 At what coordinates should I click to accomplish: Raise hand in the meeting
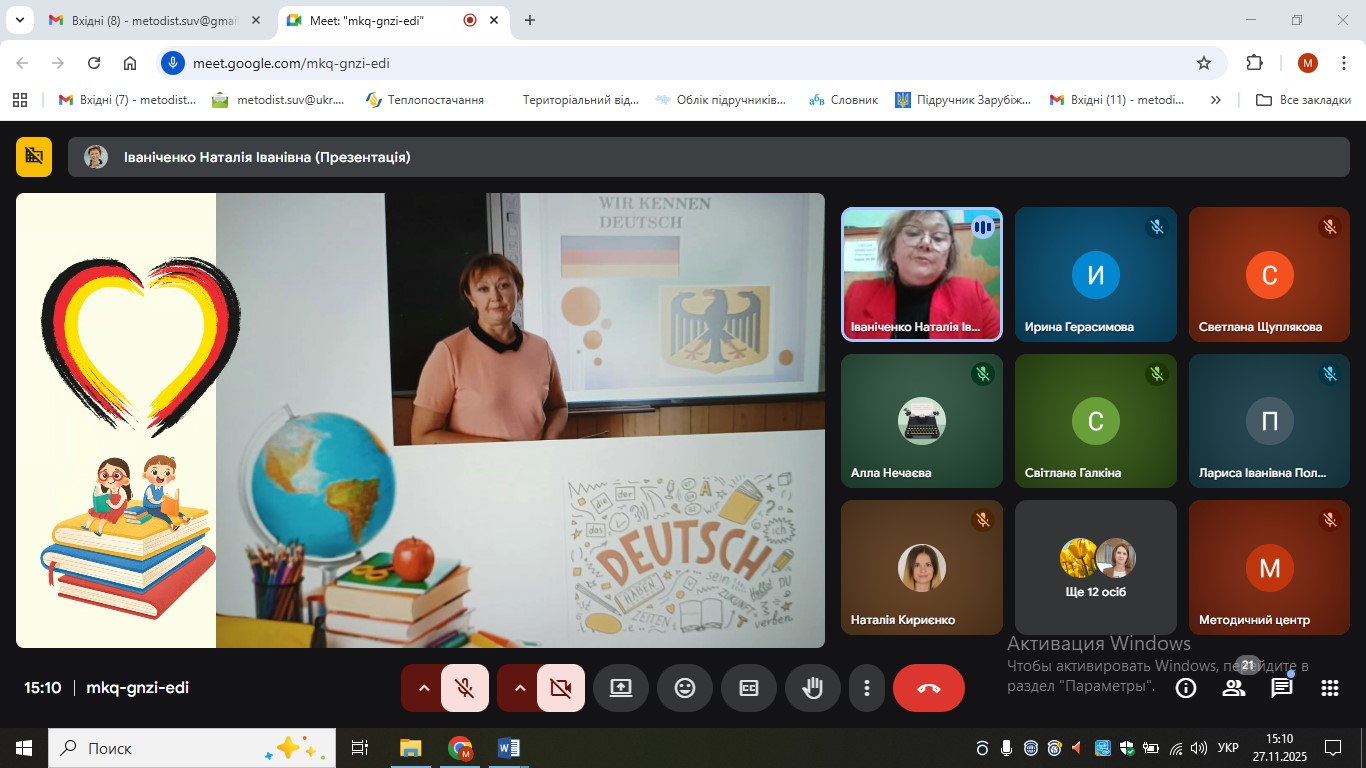tap(813, 688)
